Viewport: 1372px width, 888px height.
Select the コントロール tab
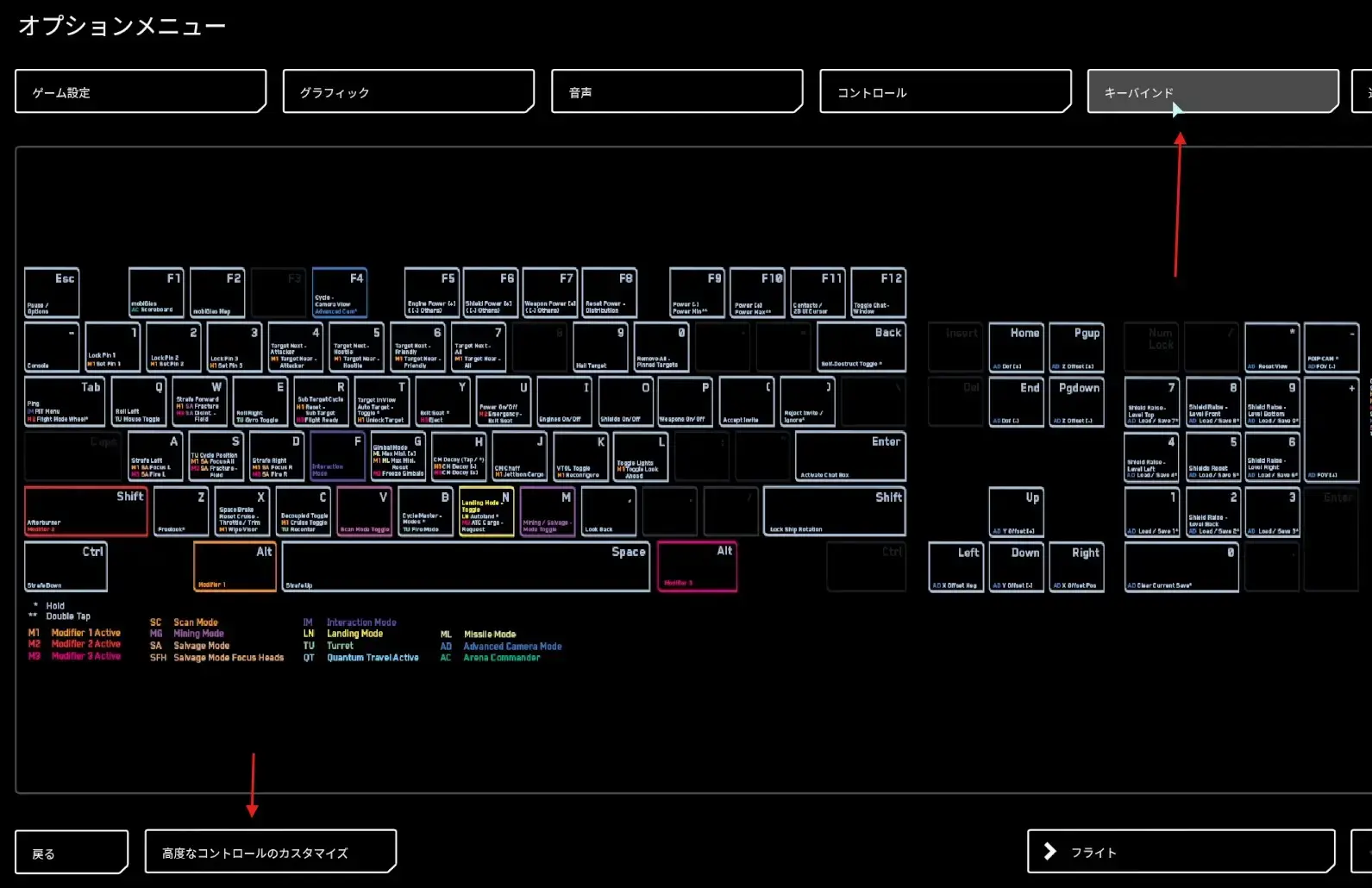[x=945, y=91]
